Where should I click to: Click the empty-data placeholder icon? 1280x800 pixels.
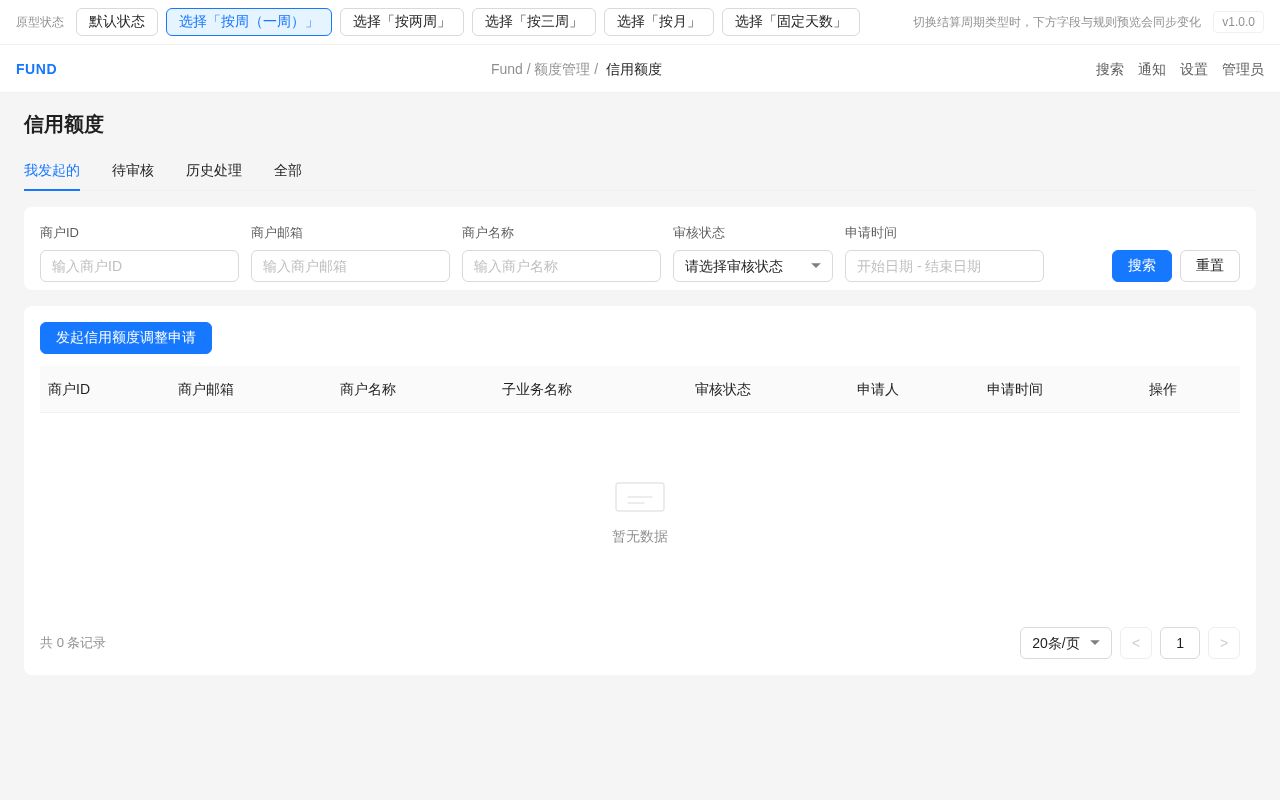[640, 497]
